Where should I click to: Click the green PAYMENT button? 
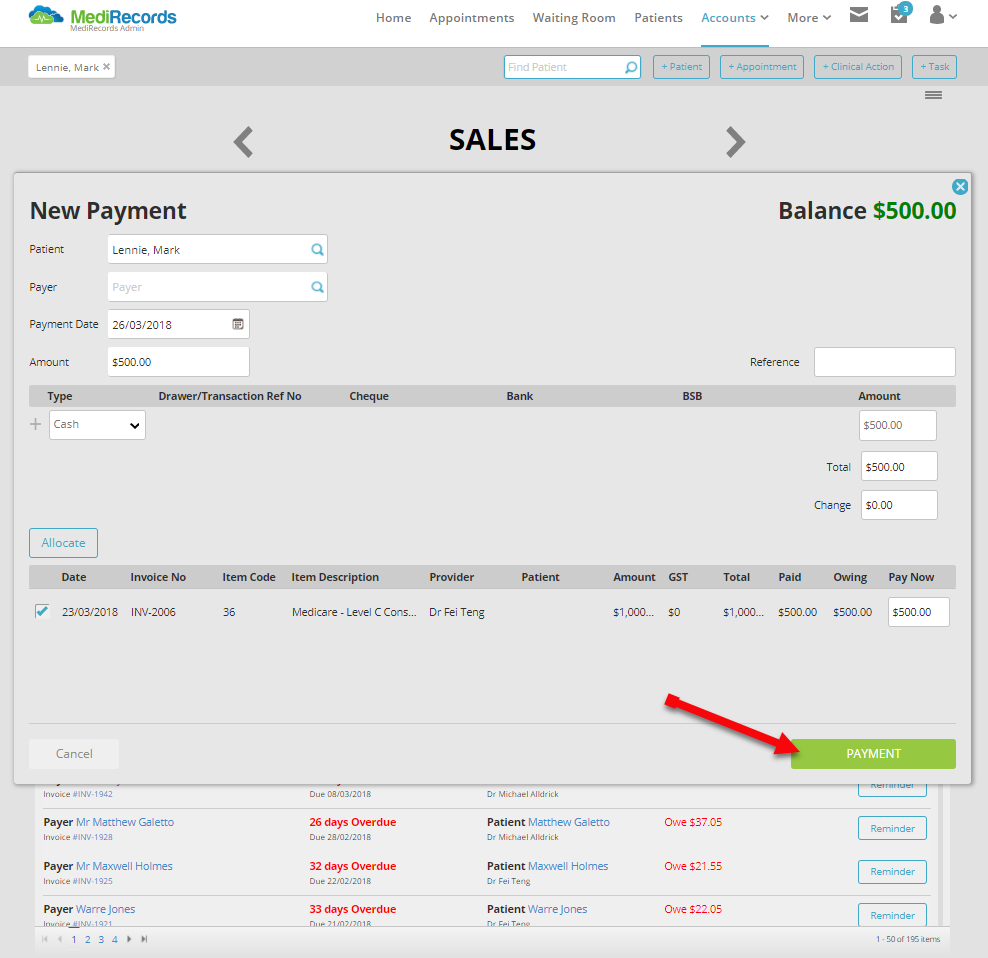pos(873,754)
